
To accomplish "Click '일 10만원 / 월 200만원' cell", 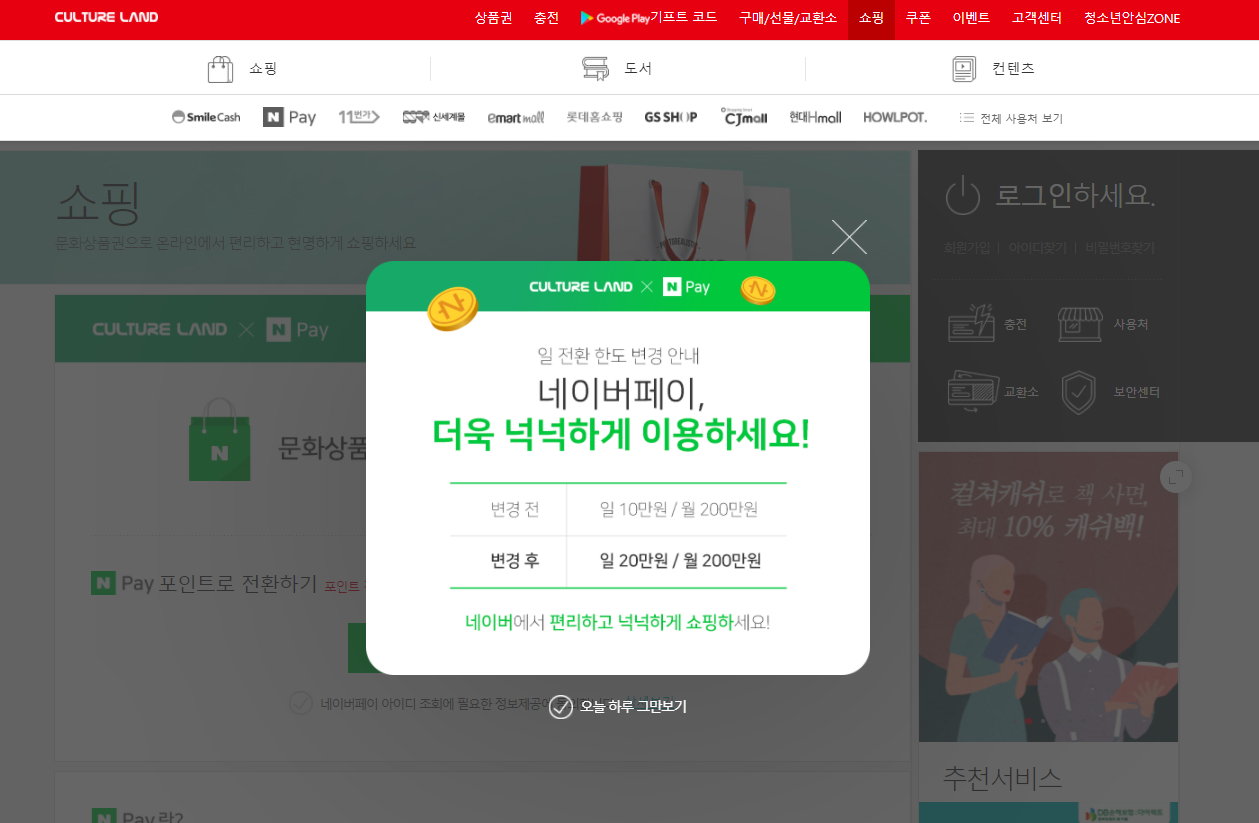I will [678, 509].
